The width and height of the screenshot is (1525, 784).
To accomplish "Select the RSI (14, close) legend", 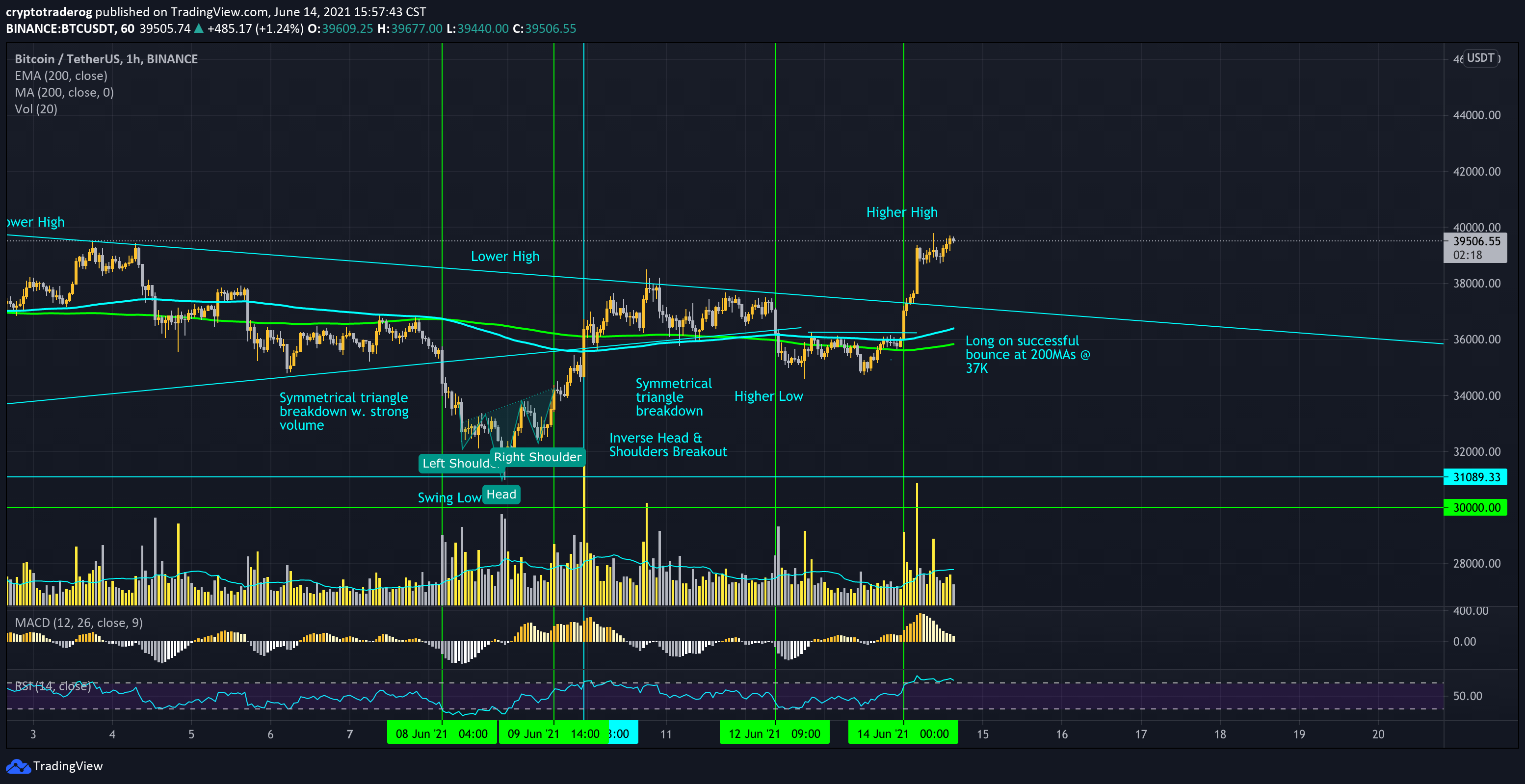I will click(x=53, y=686).
